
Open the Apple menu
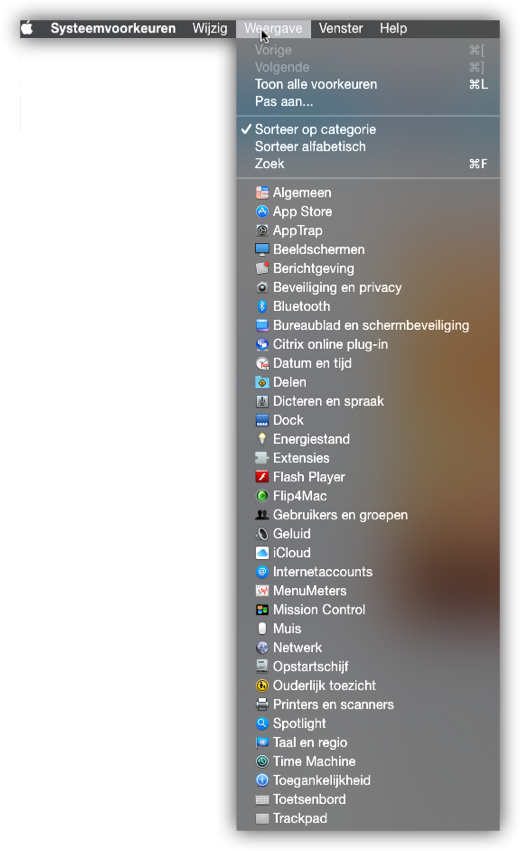pos(27,28)
